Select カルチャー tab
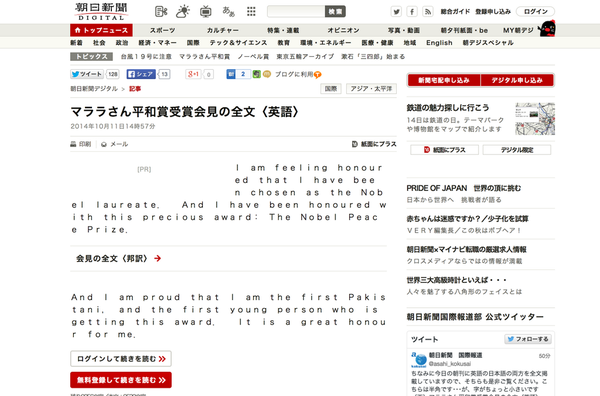Screen dimensions: 600x396 click(x=223, y=30)
